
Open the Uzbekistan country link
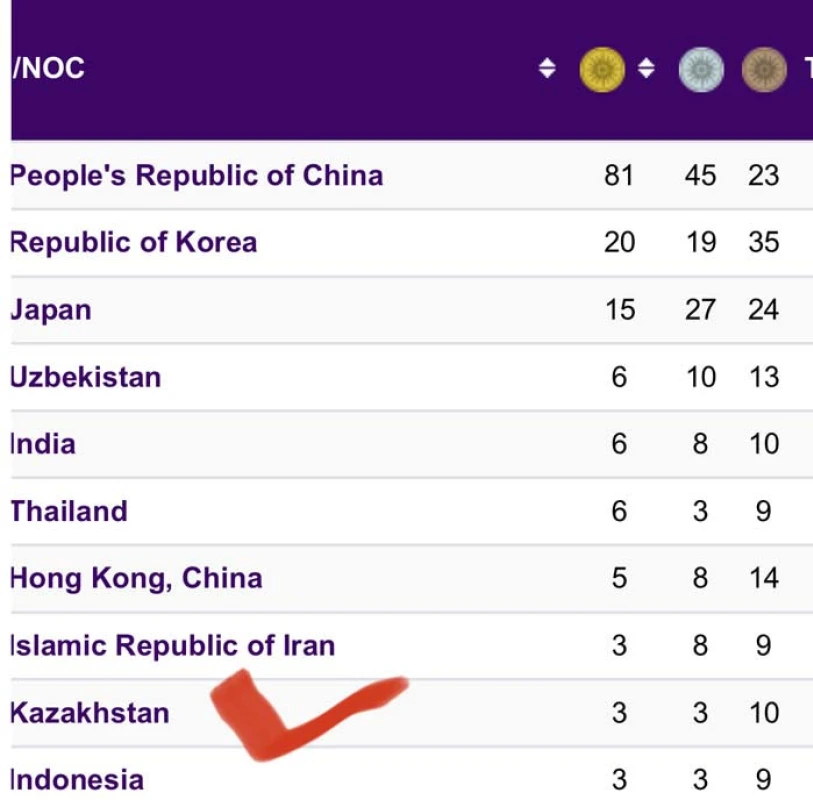(x=85, y=377)
